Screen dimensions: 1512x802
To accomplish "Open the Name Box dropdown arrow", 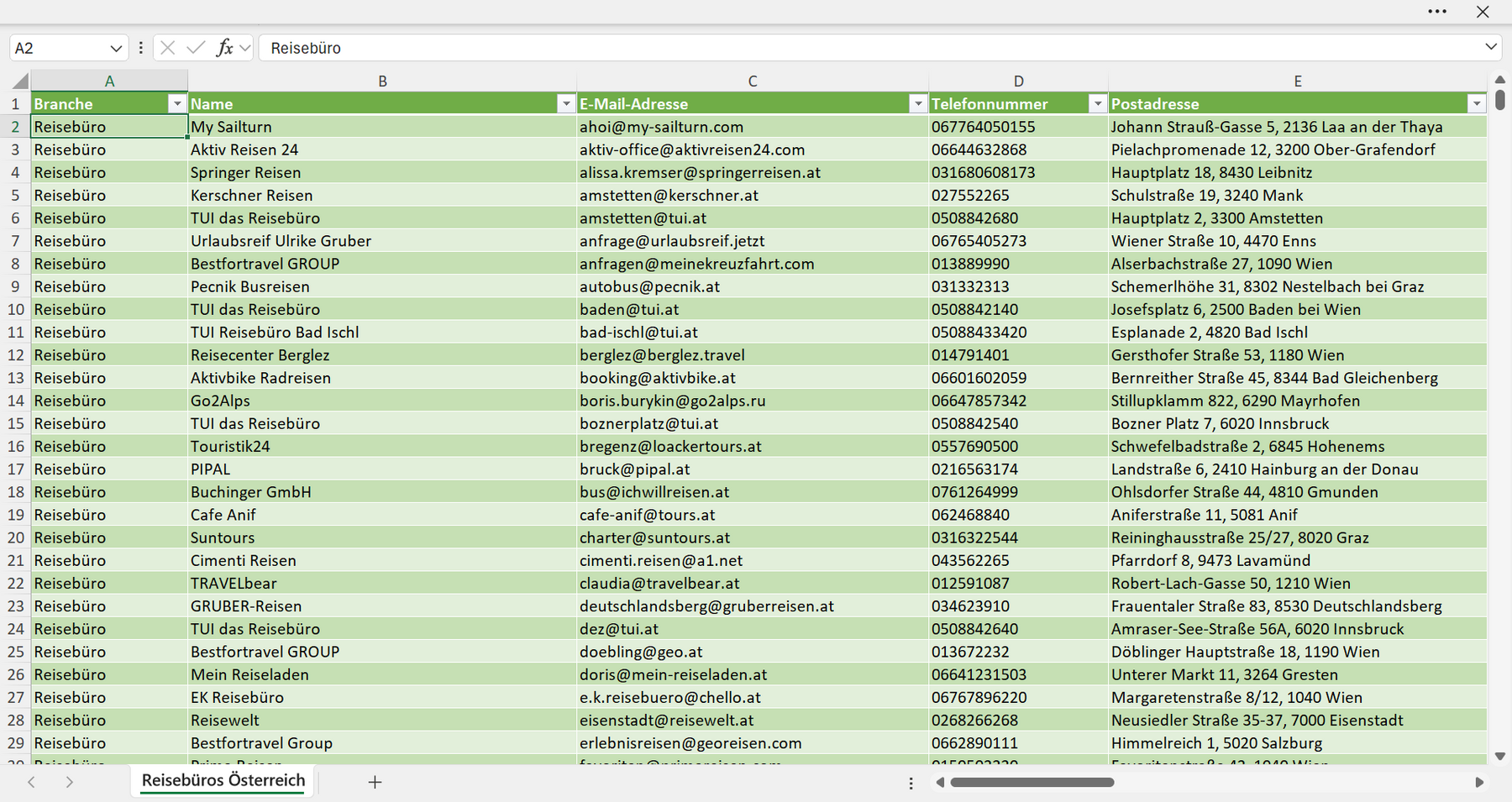I will click(116, 49).
